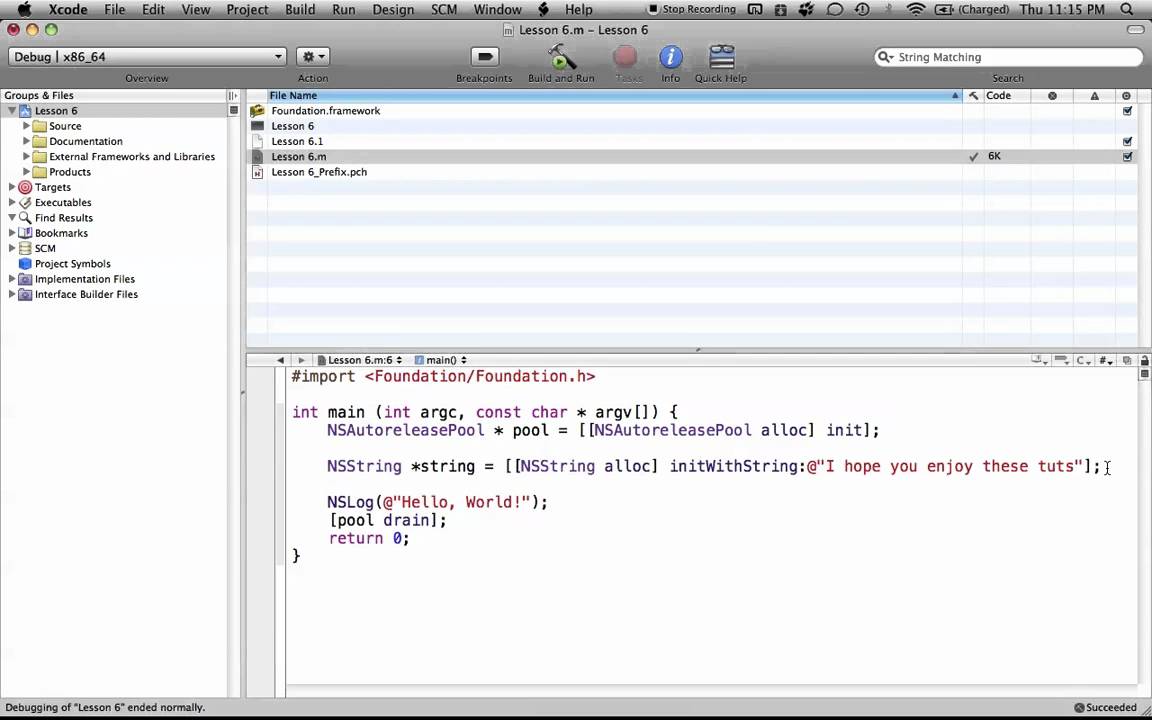Open the Action gear menu
This screenshot has width=1152, height=720.
[313, 57]
